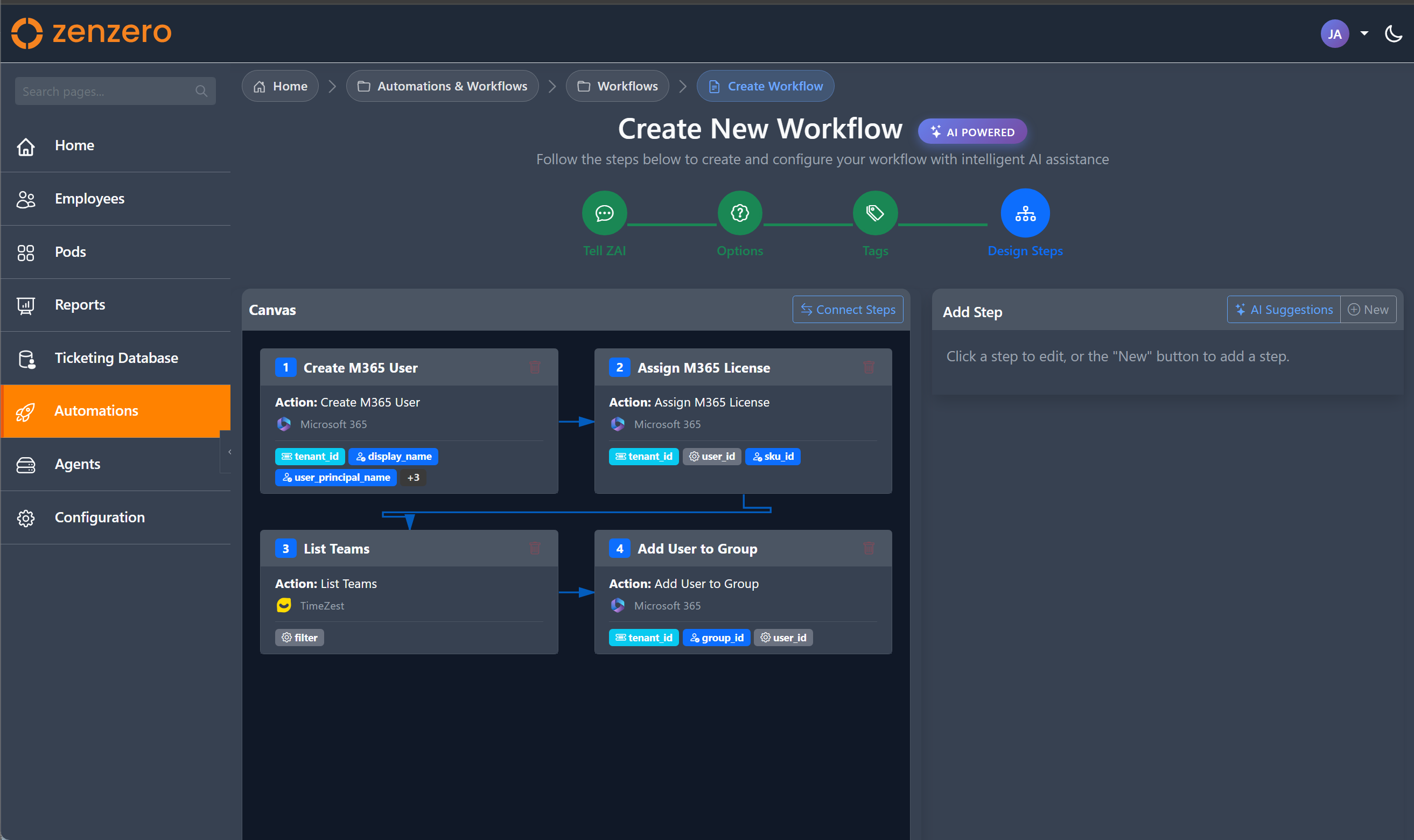The image size is (1414, 840).
Task: Open Employees in the sidebar
Action: click(x=116, y=199)
